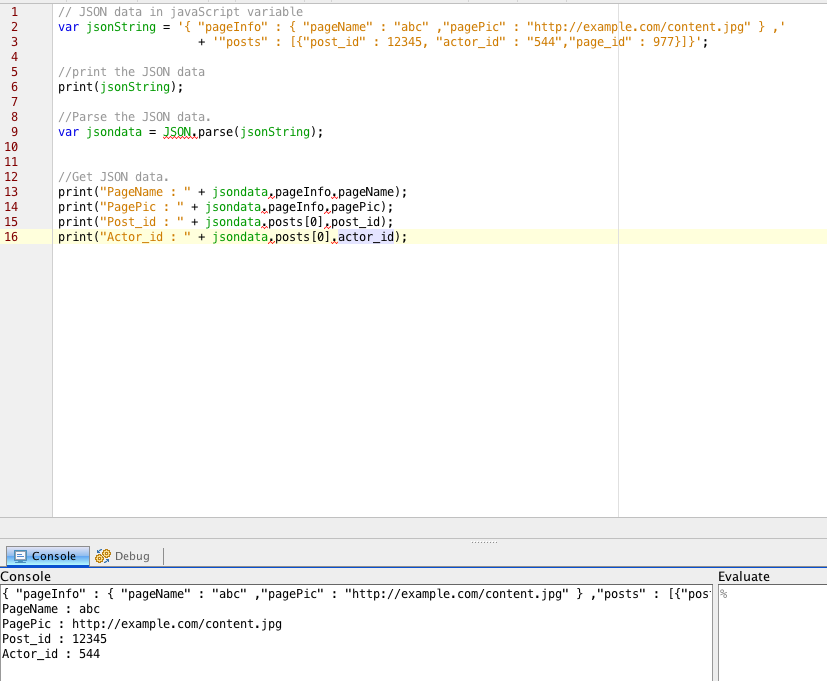Click the splitter handle dots above Console
This screenshot has height=681, width=827.
484,542
